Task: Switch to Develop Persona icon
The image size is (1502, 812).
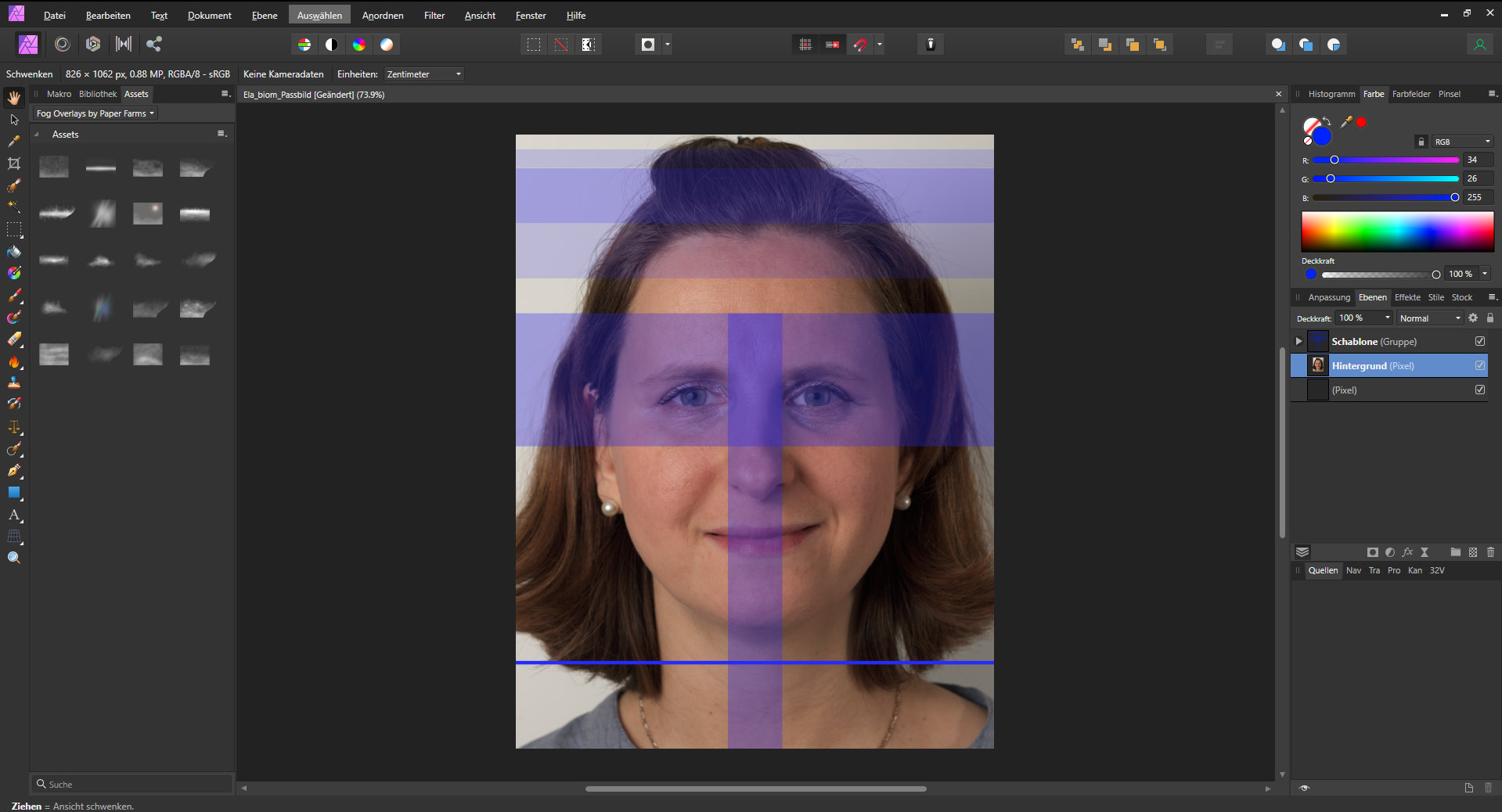Action: point(93,45)
